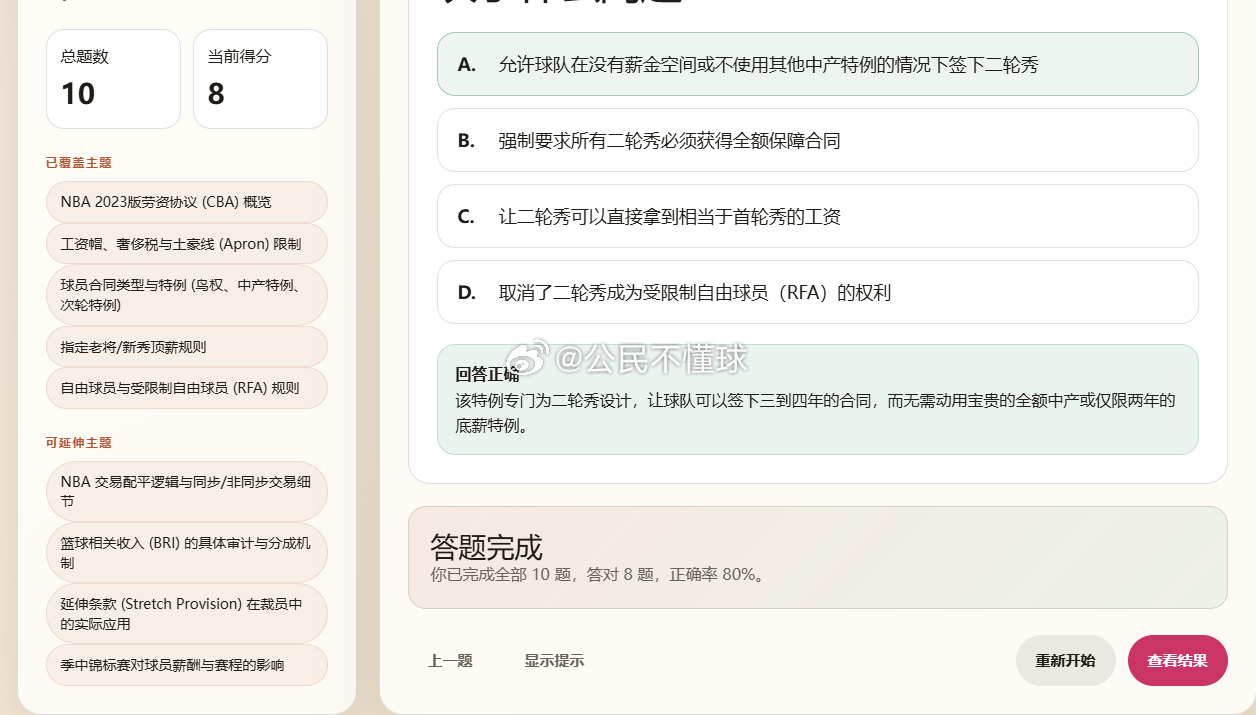
Task: Open the NBA 2023版劳资协议 (CBA) 概览 topic
Action: click(186, 202)
